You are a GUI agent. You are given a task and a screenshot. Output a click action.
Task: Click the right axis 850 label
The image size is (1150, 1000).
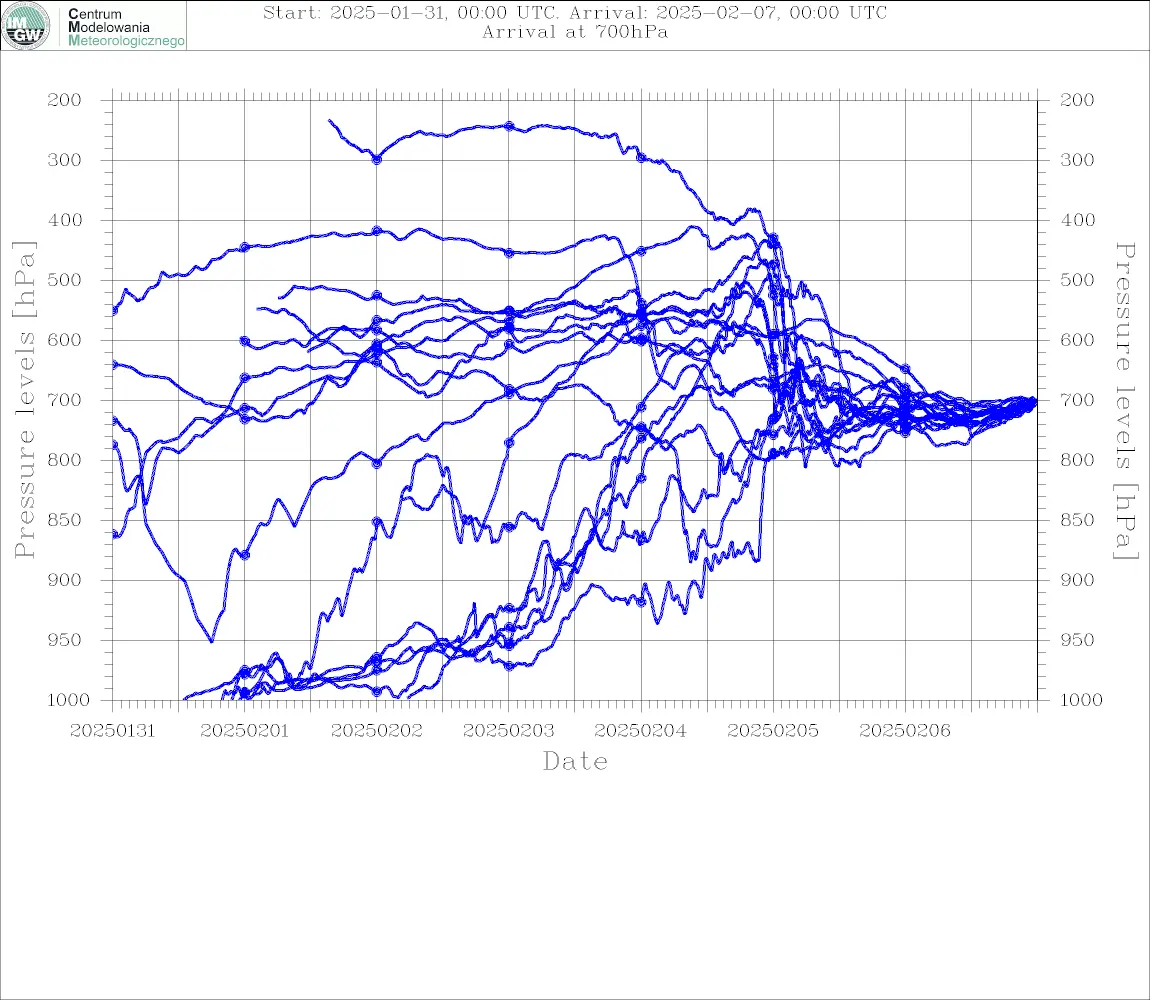click(1077, 520)
